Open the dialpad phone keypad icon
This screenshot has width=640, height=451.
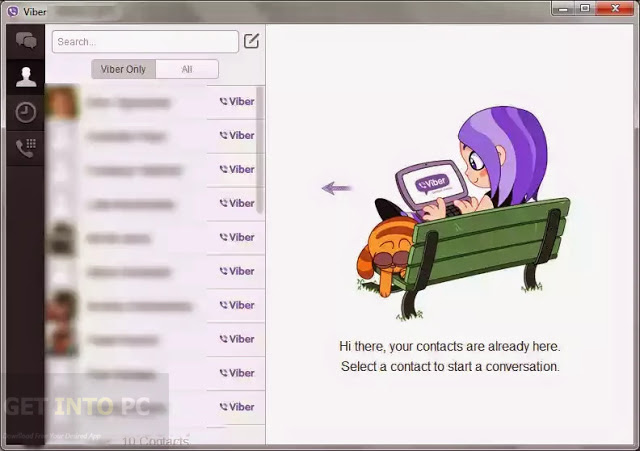click(x=26, y=148)
